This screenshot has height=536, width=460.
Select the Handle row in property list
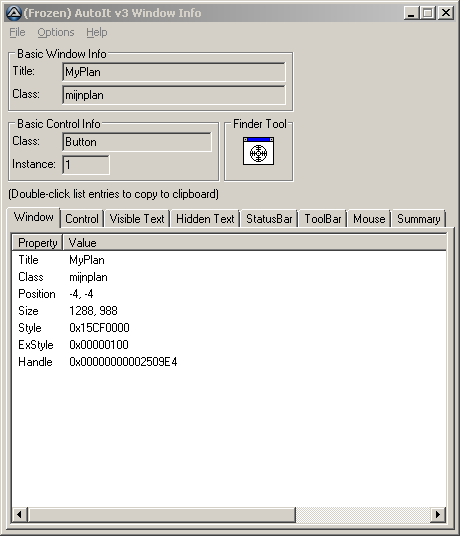click(229, 362)
